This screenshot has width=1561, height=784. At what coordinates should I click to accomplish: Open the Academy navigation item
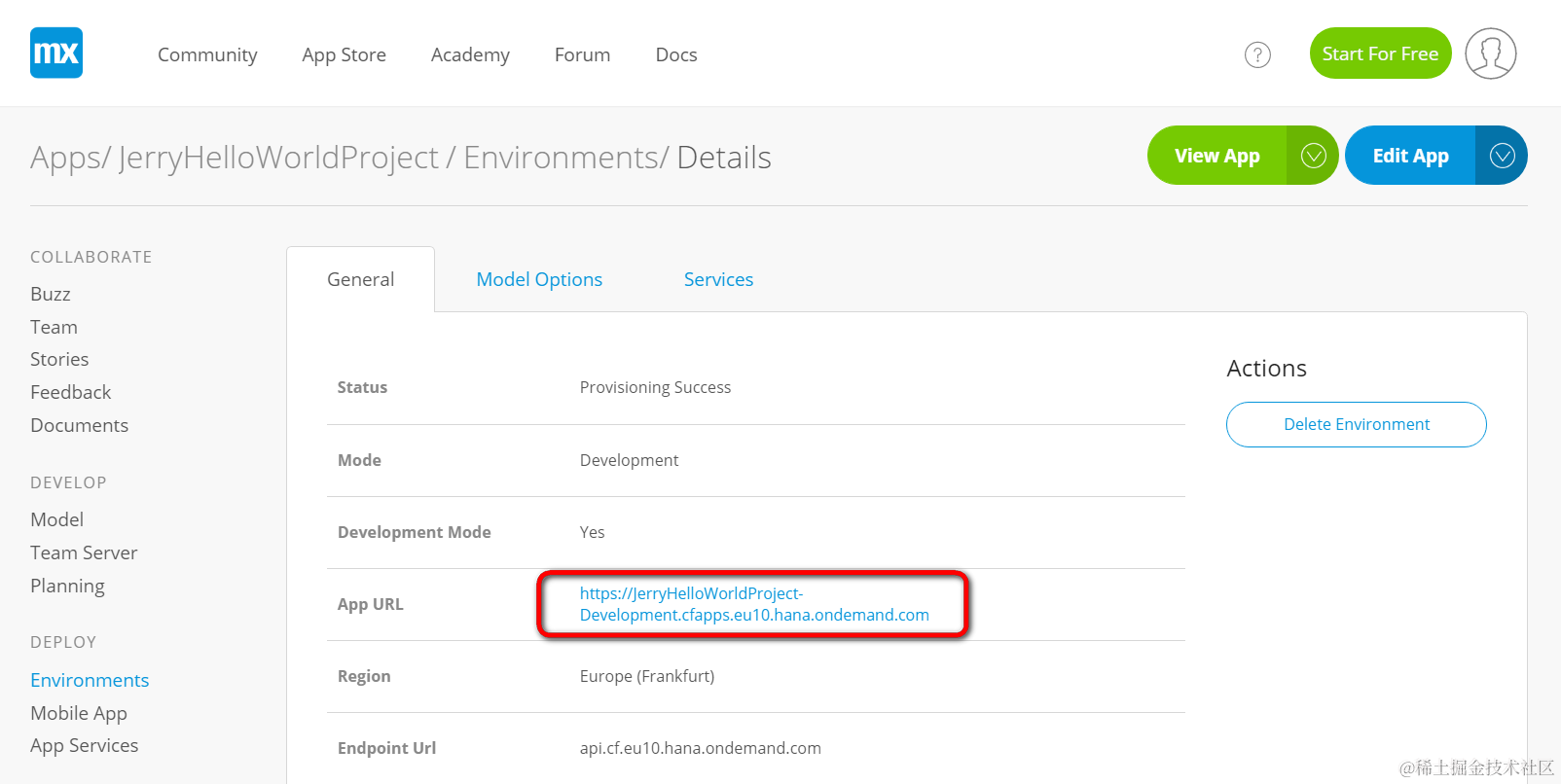tap(470, 55)
